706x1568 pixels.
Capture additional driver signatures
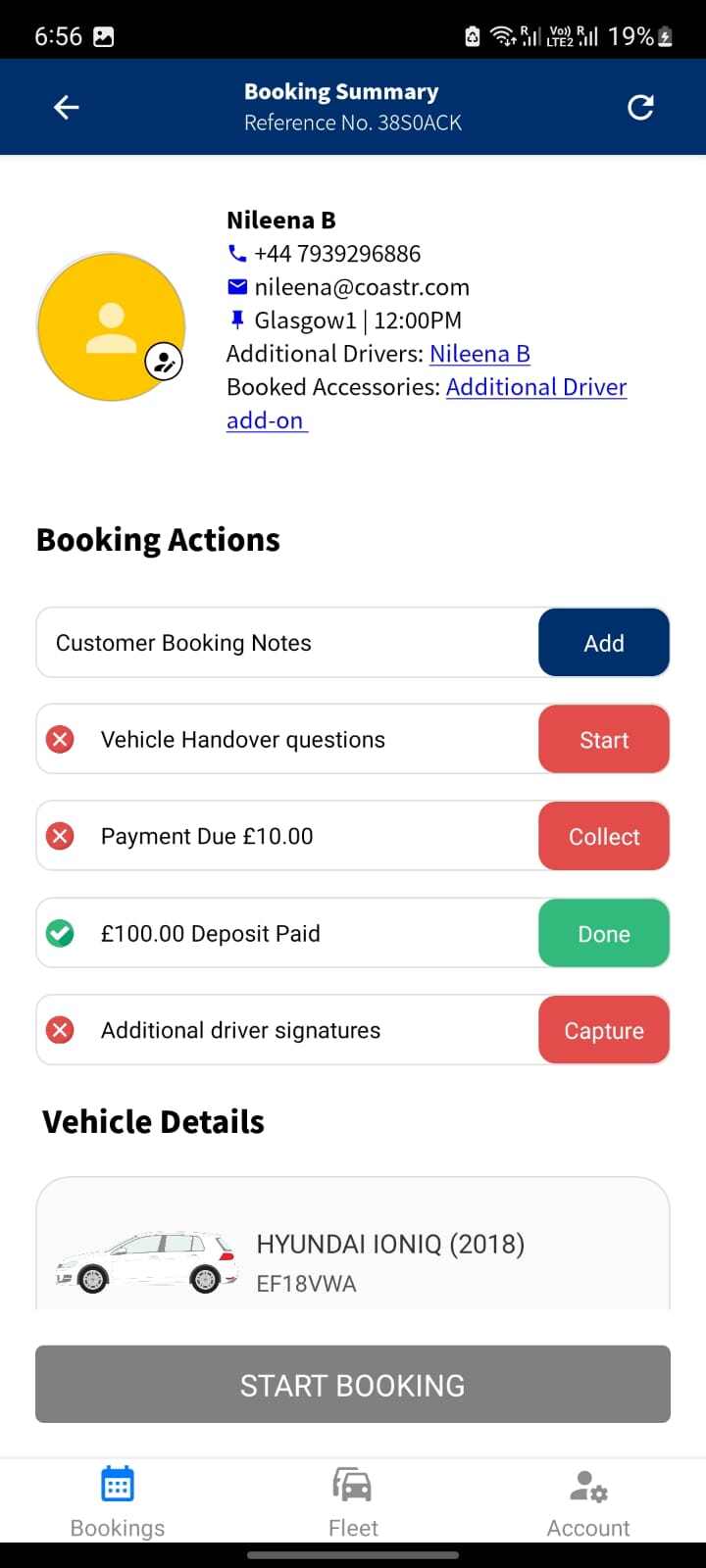point(603,1030)
